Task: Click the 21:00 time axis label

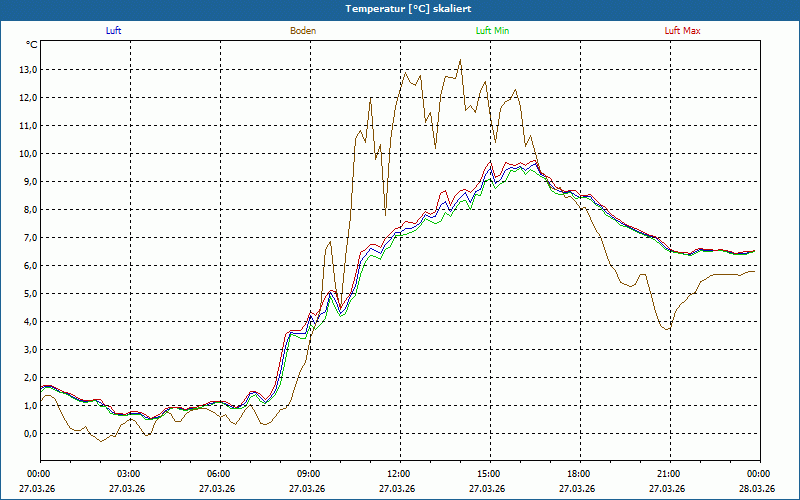Action: click(668, 474)
